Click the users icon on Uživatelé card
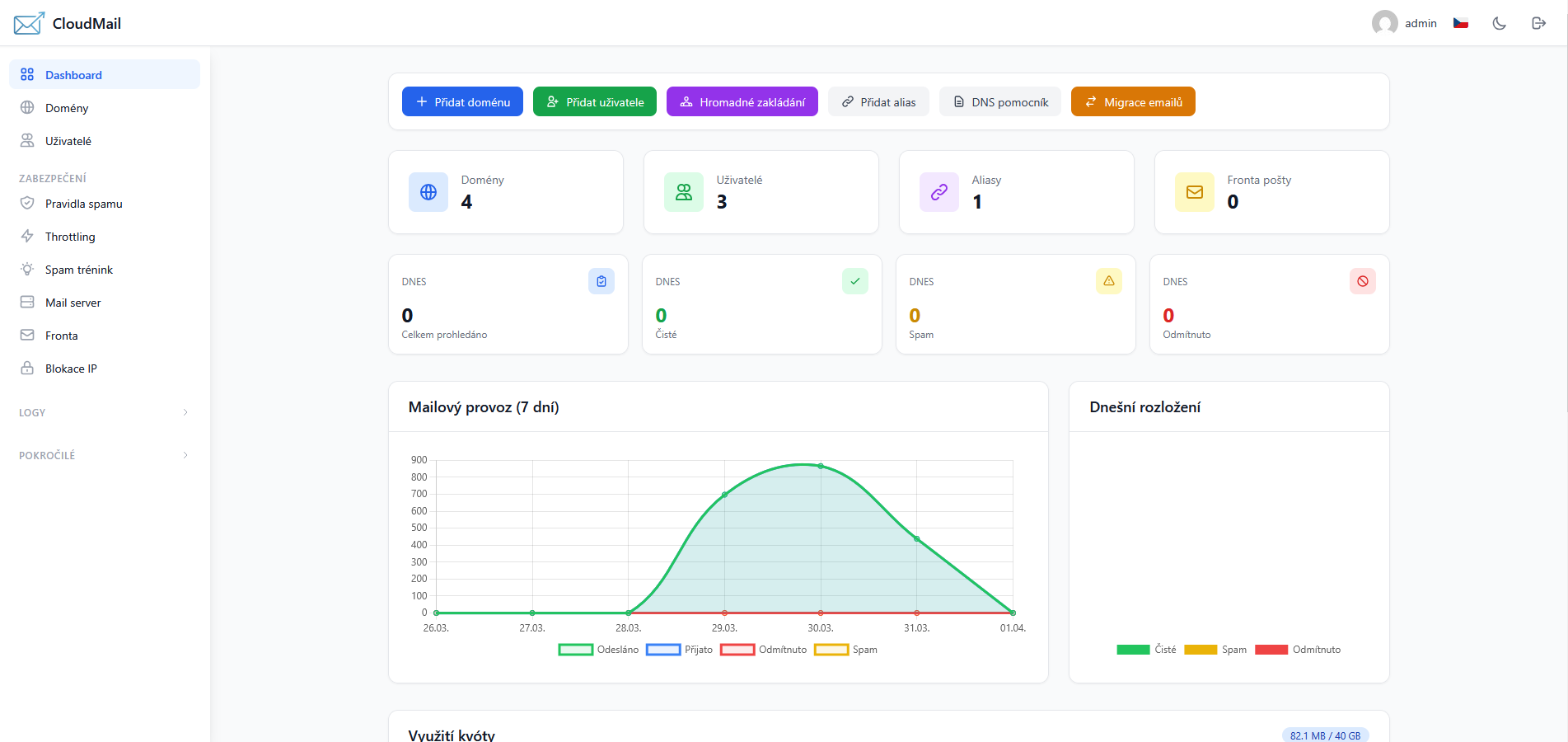1568x742 pixels. [684, 192]
